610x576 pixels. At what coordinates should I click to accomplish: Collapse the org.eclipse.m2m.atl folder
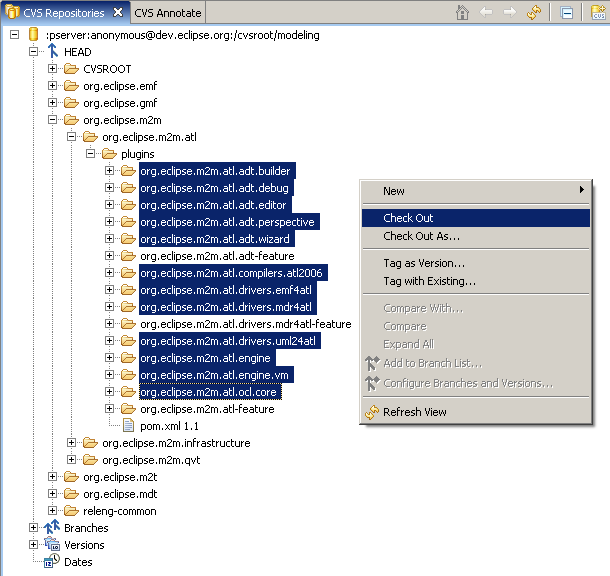71,137
